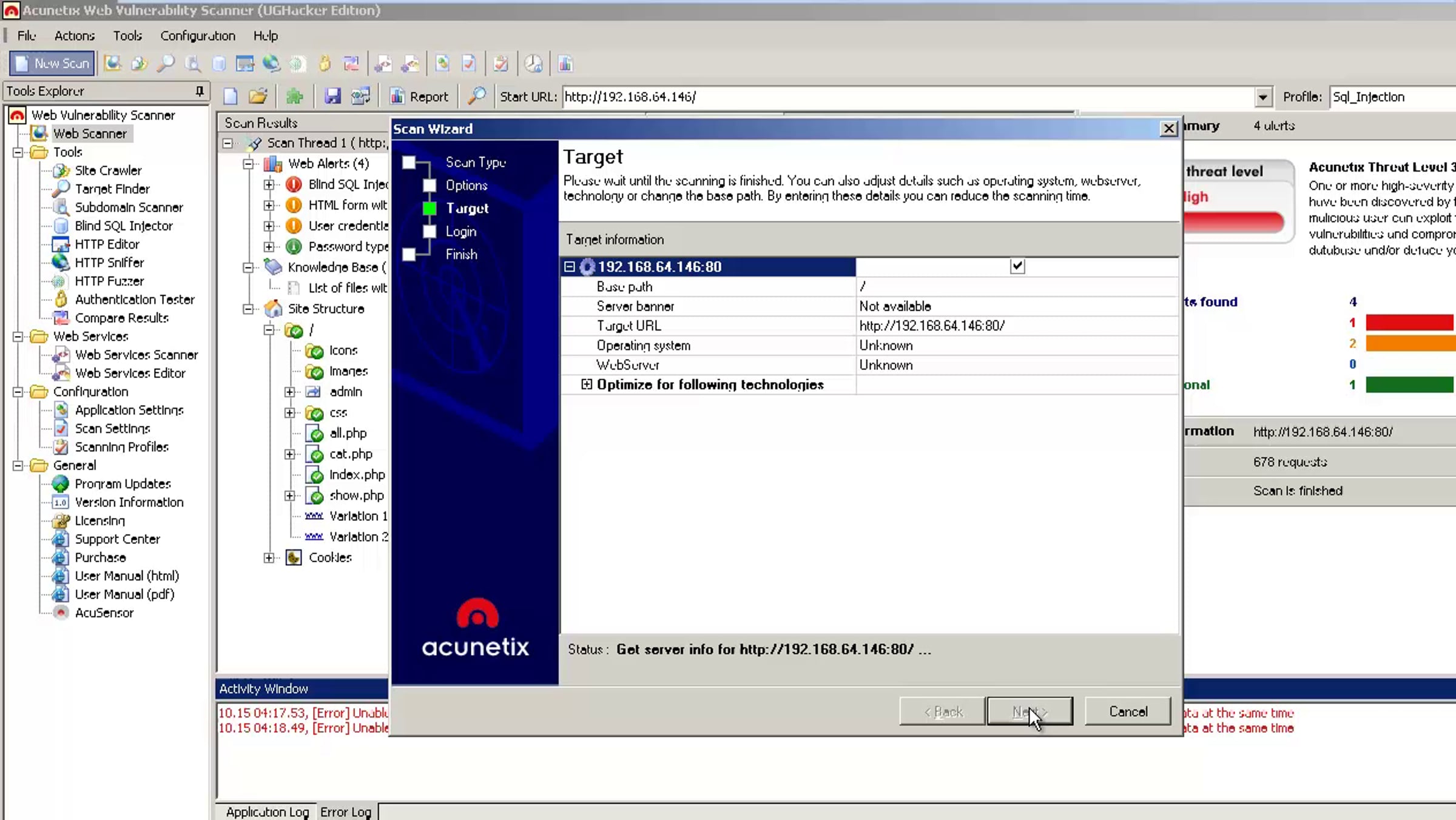This screenshot has width=1456, height=820.
Task: Open AcuSensor from Tools Explorer
Action: pos(104,613)
